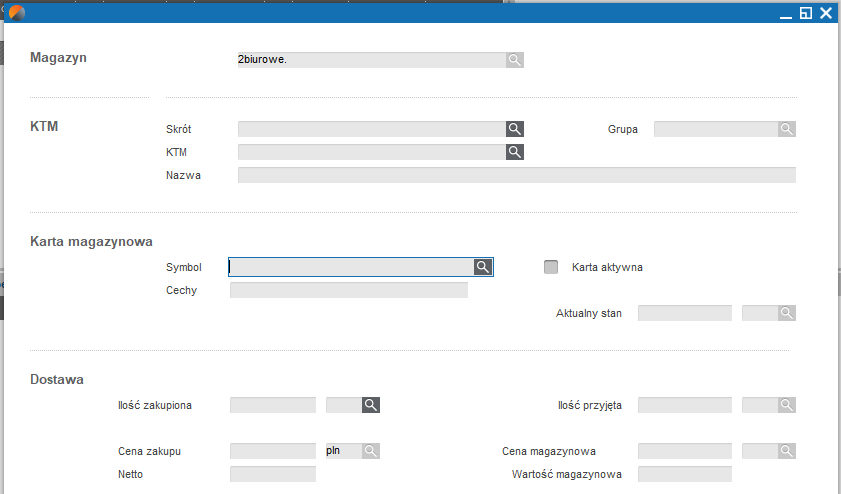The image size is (841, 494).
Task: Click the Netto value field
Action: point(273,474)
